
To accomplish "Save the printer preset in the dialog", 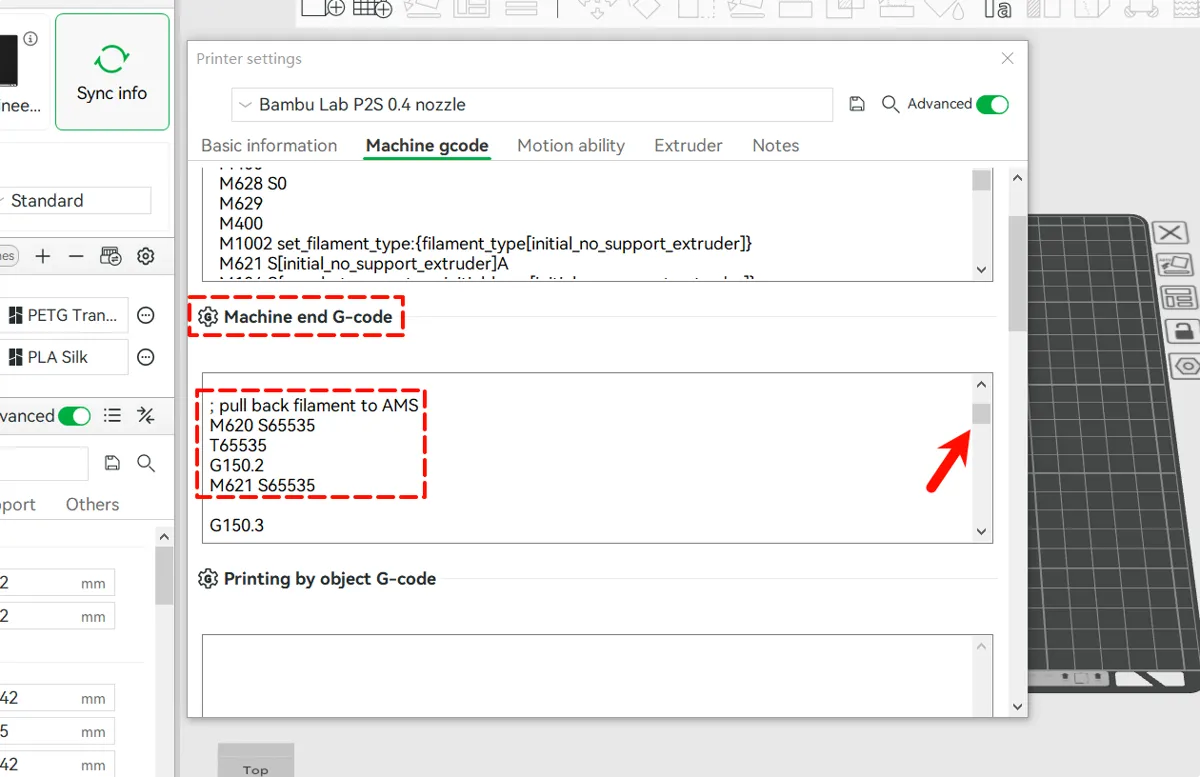I will (x=857, y=104).
